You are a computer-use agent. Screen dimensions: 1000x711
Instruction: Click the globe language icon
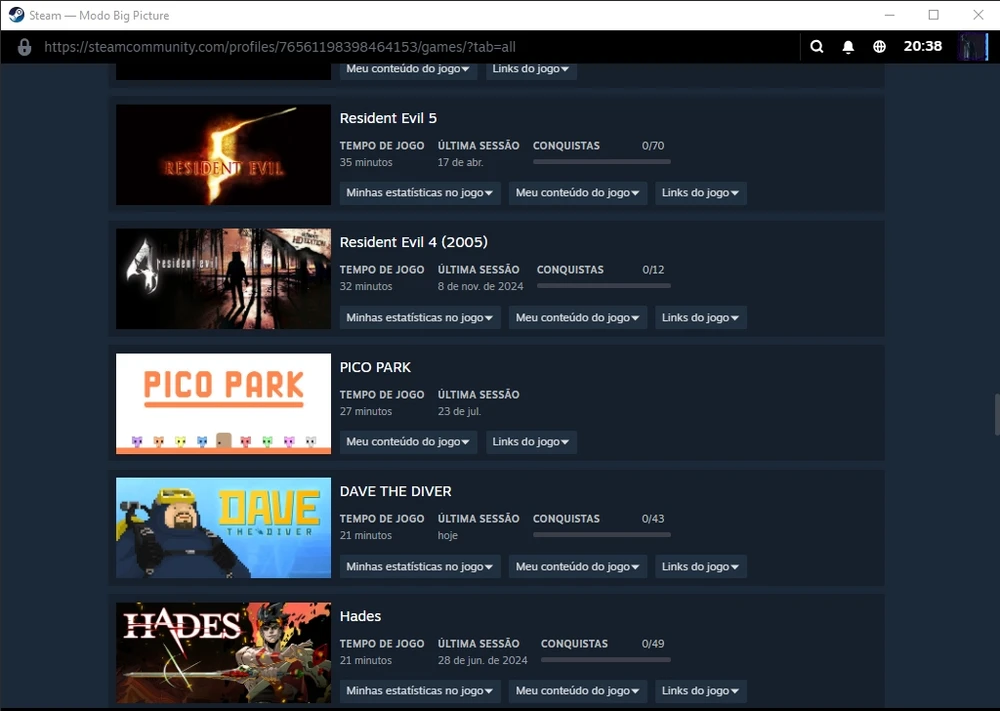click(879, 47)
